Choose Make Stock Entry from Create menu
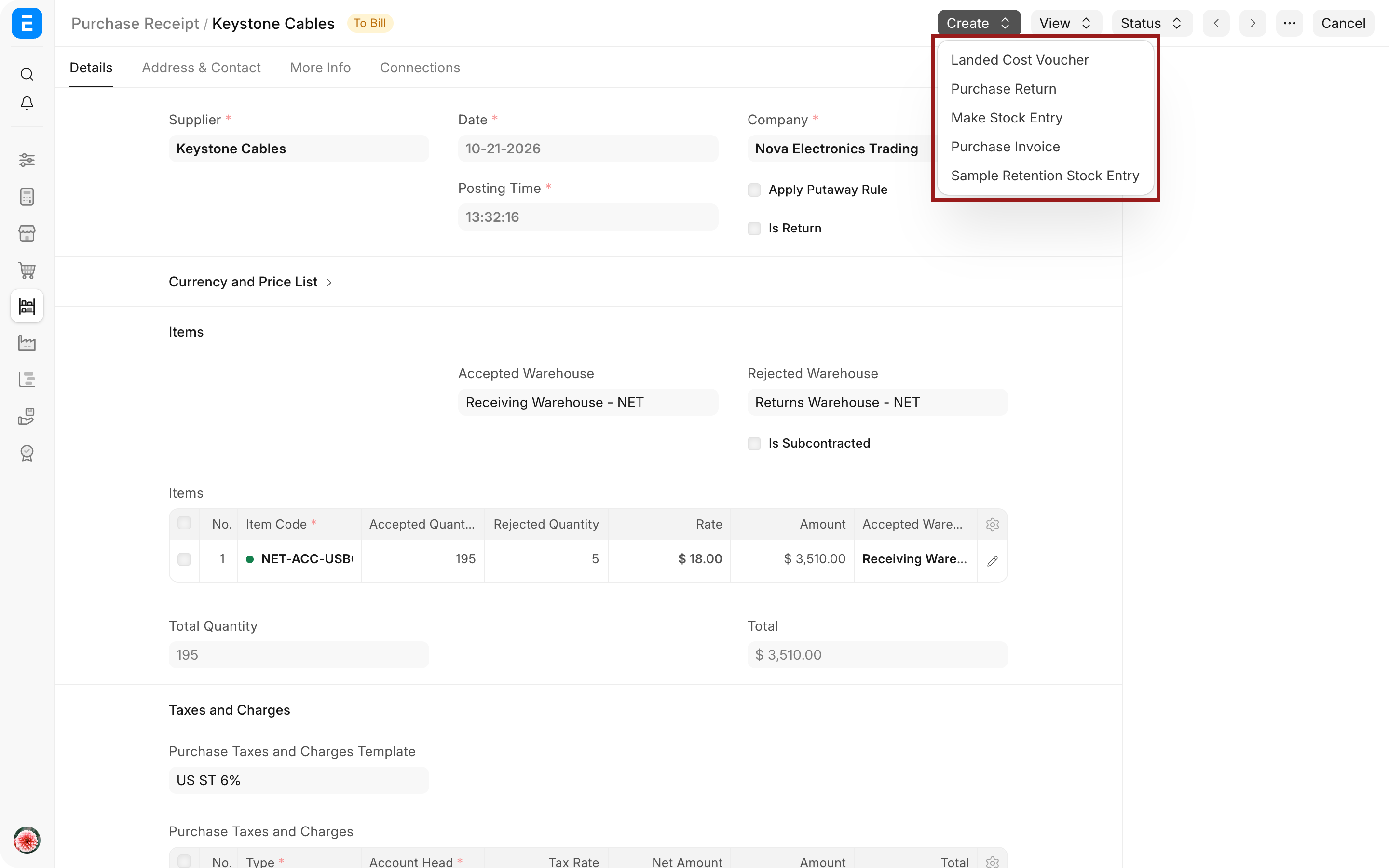Viewport: 1389px width, 868px height. 1006,118
